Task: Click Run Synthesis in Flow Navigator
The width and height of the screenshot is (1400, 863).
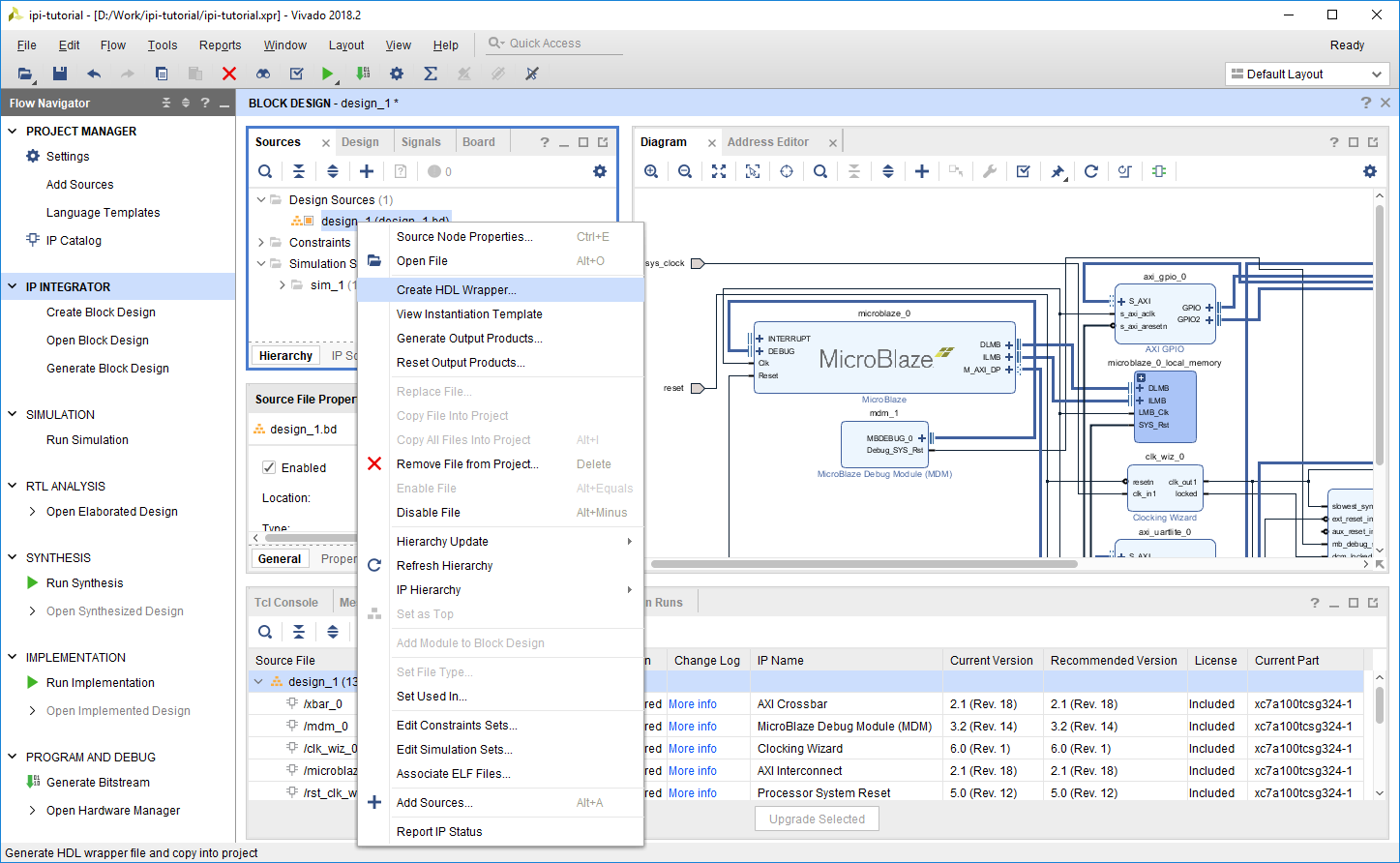Action: (85, 583)
